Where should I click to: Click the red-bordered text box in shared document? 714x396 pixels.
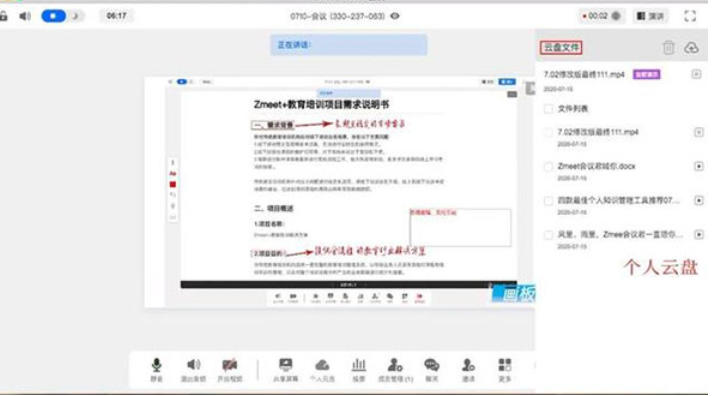click(460, 227)
